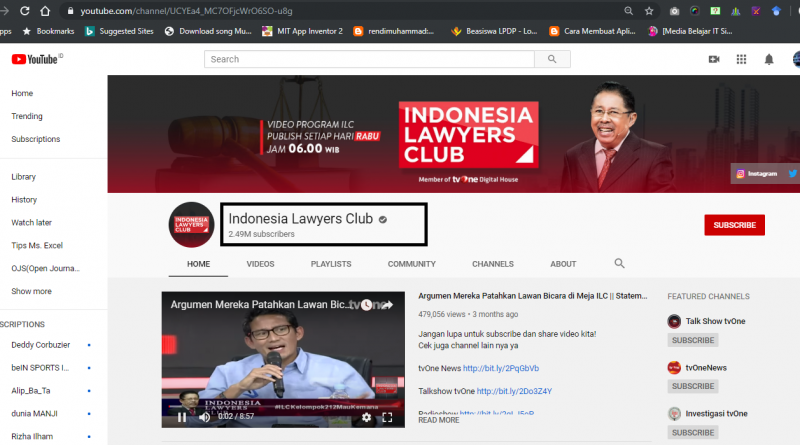The height and width of the screenshot is (445, 800).
Task: Open the MIT App Inventor 2 bookmark
Action: [x=303, y=31]
